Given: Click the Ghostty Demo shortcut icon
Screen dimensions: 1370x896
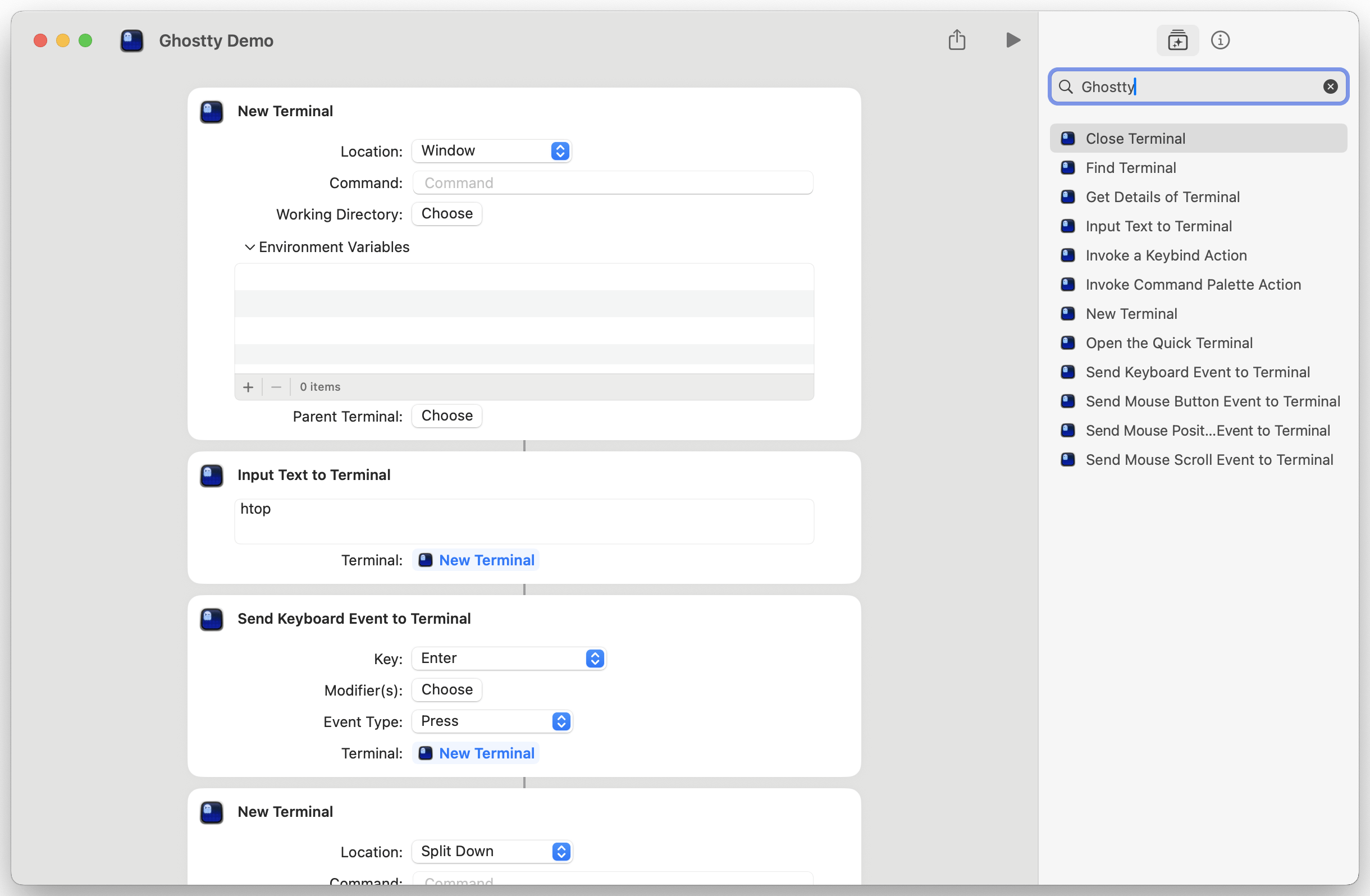Looking at the screenshot, I should coord(132,40).
